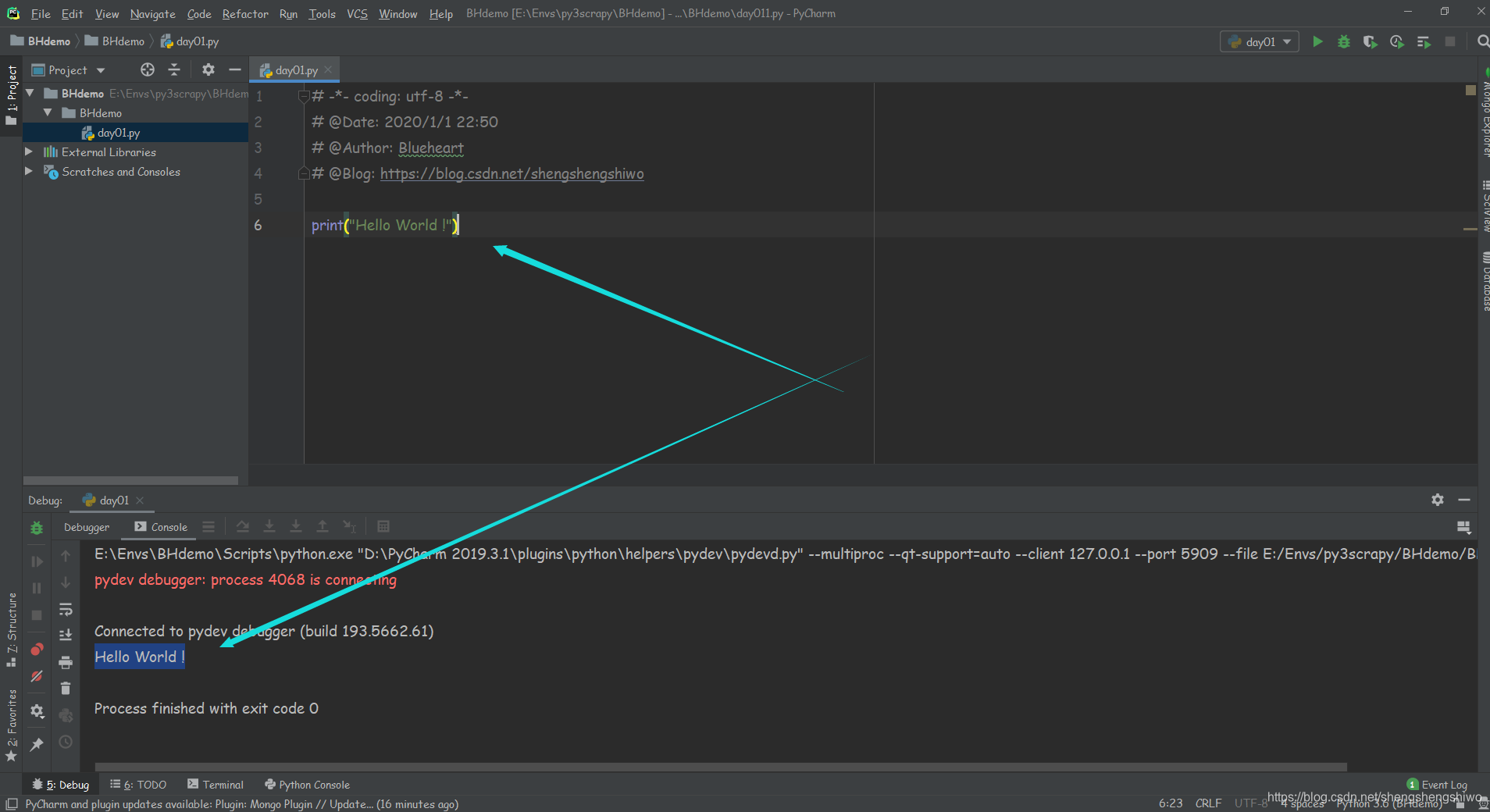Click the plugin updates notification in the status bar
Screen dimensions: 1490x812
(x=242, y=804)
